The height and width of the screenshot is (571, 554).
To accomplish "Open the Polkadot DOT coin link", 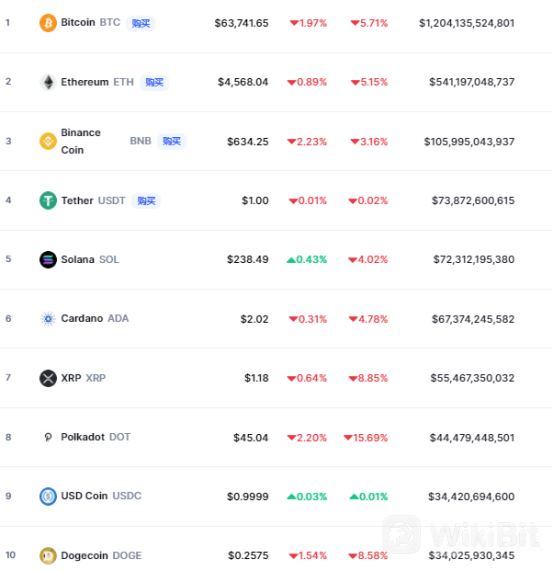I will pyautogui.click(x=95, y=437).
